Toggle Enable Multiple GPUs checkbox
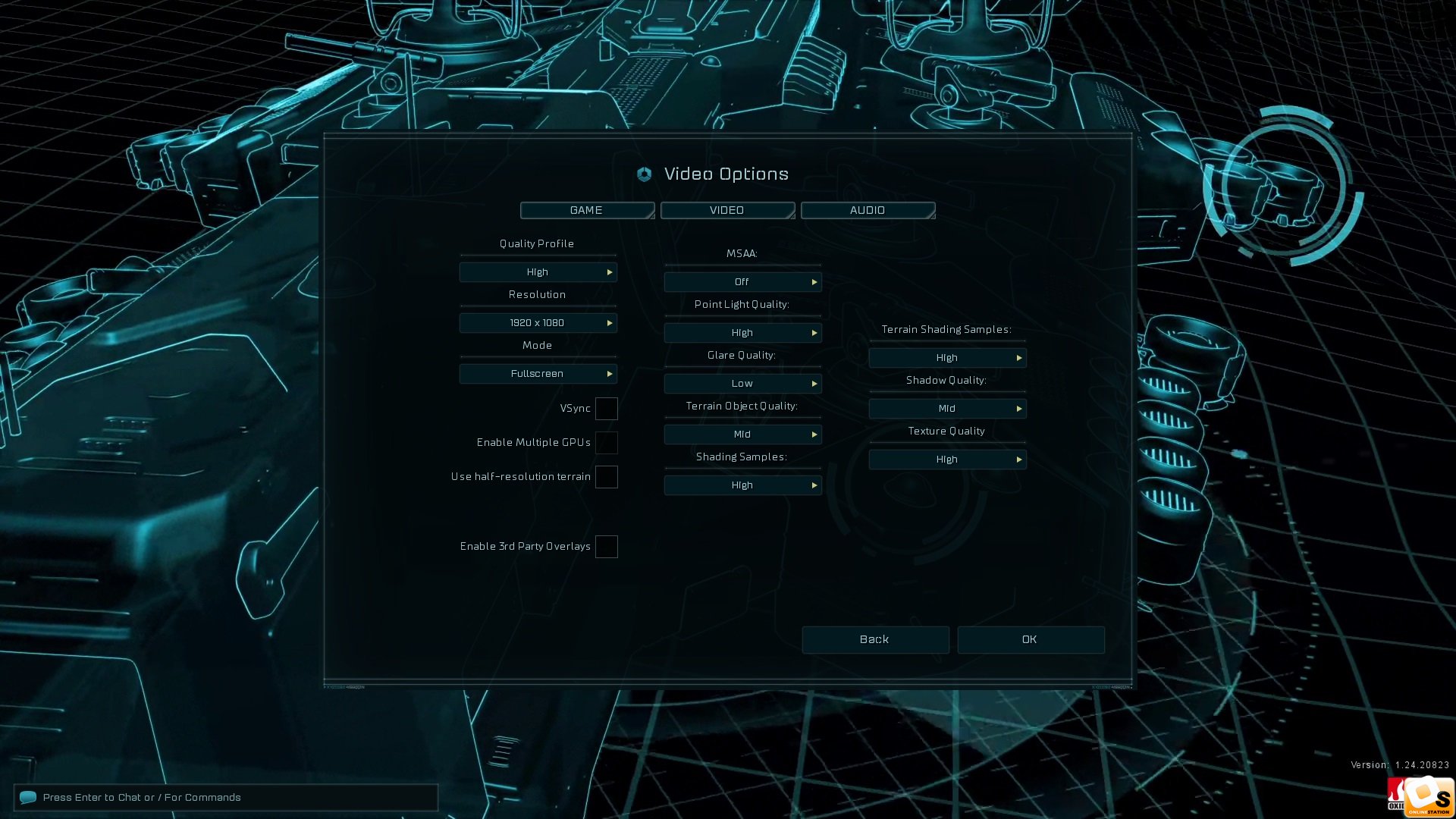 [607, 443]
